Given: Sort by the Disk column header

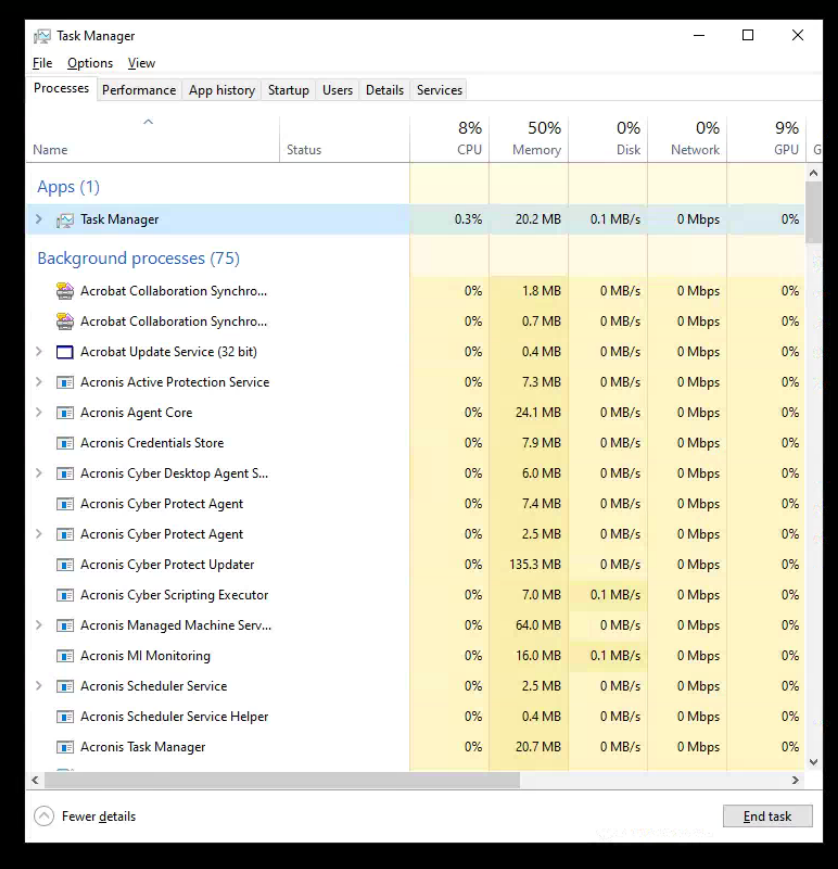Looking at the screenshot, I should pos(608,139).
